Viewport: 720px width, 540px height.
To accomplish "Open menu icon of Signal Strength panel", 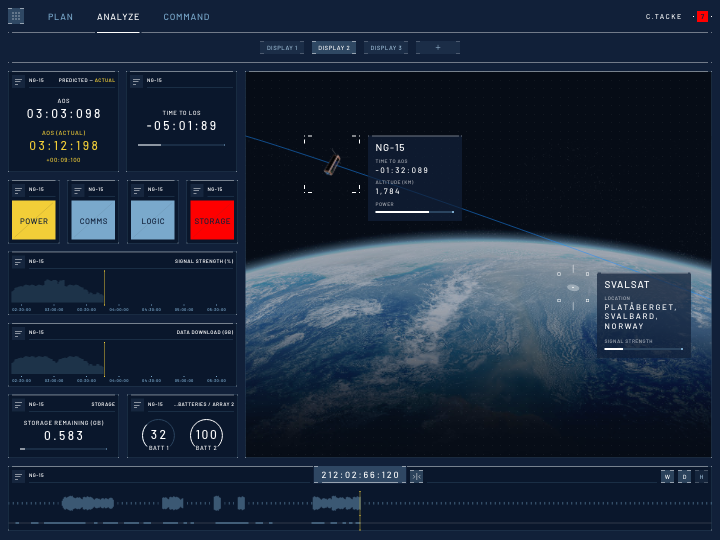I will point(18,262).
